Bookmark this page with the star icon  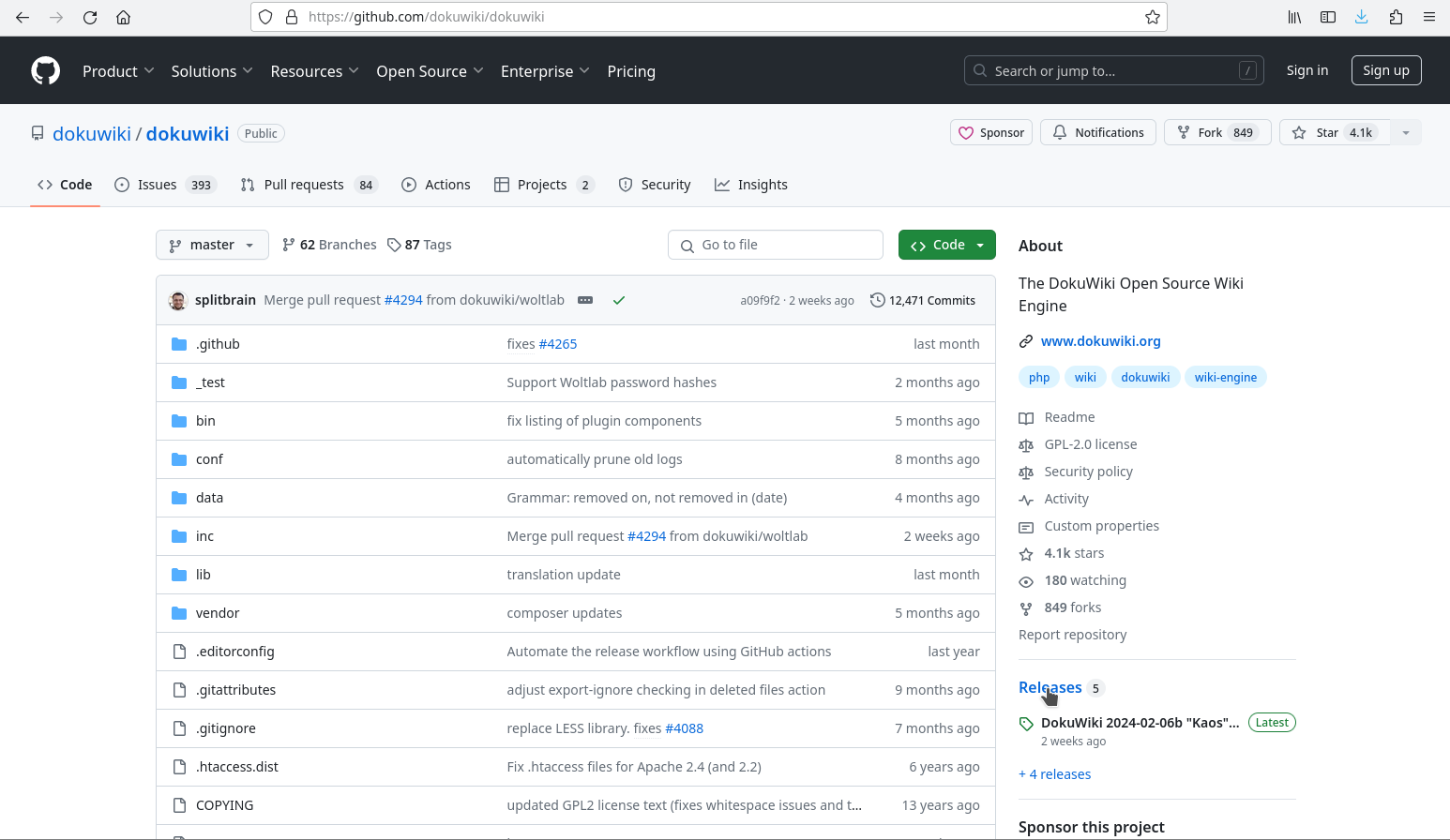[x=1152, y=17]
